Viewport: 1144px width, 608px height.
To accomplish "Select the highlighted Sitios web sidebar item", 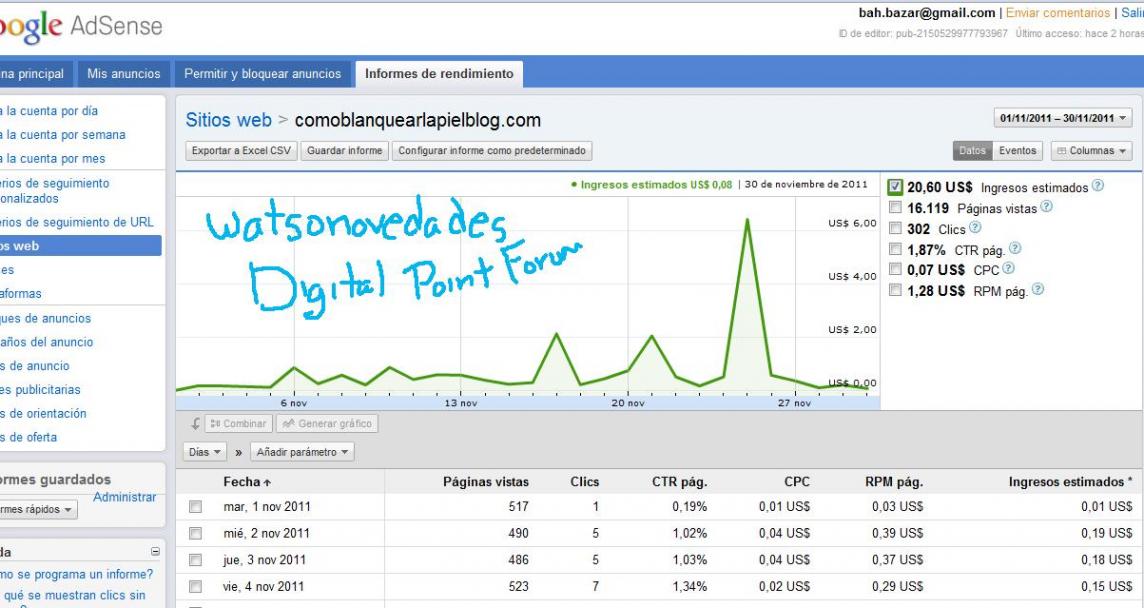I will (80, 246).
